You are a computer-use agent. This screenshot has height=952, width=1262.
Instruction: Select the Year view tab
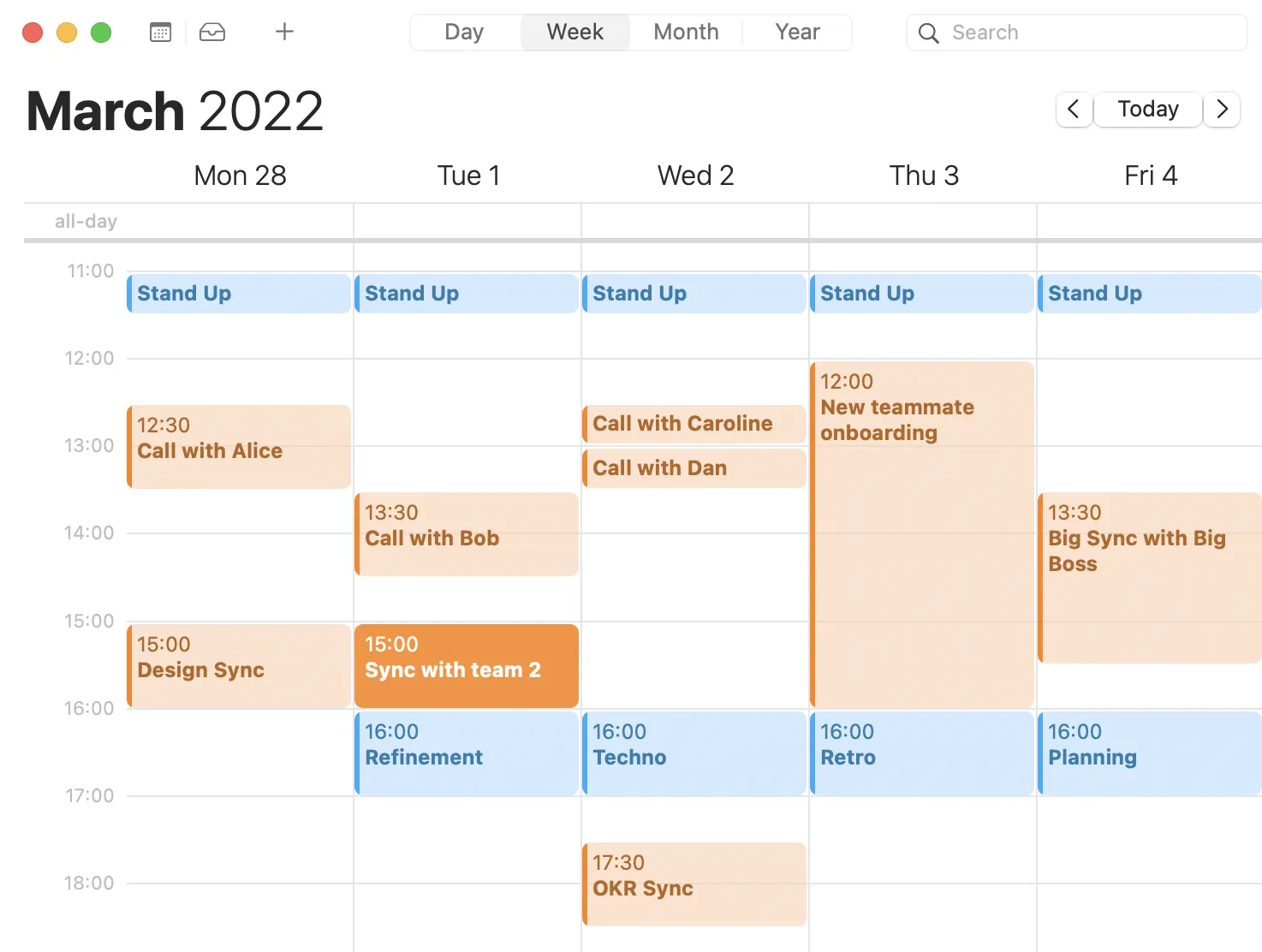click(x=796, y=32)
